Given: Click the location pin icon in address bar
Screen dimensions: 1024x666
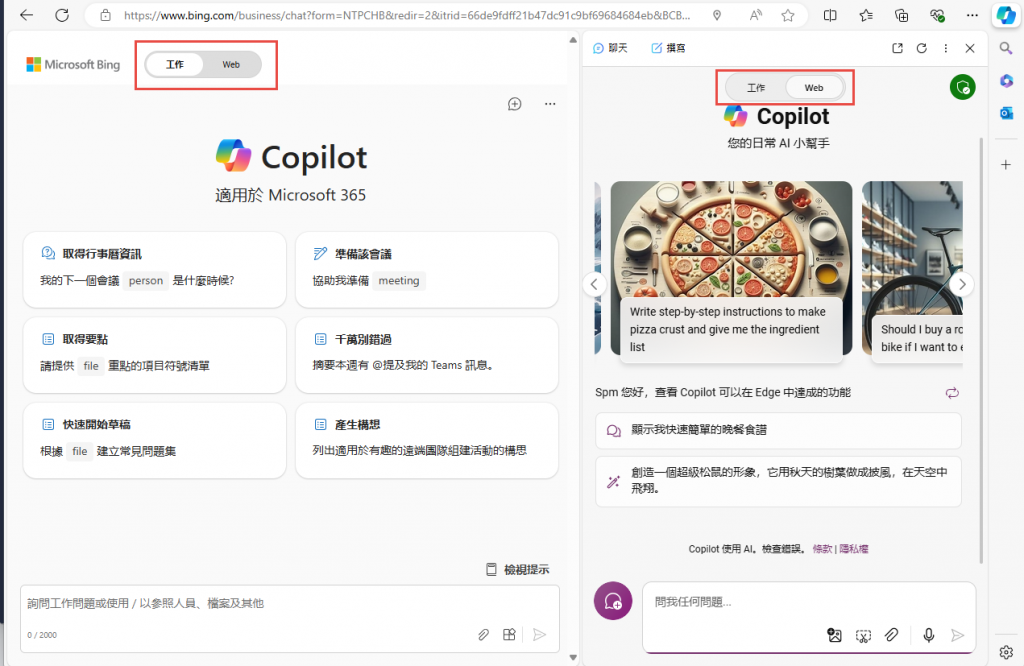Looking at the screenshot, I should (717, 15).
